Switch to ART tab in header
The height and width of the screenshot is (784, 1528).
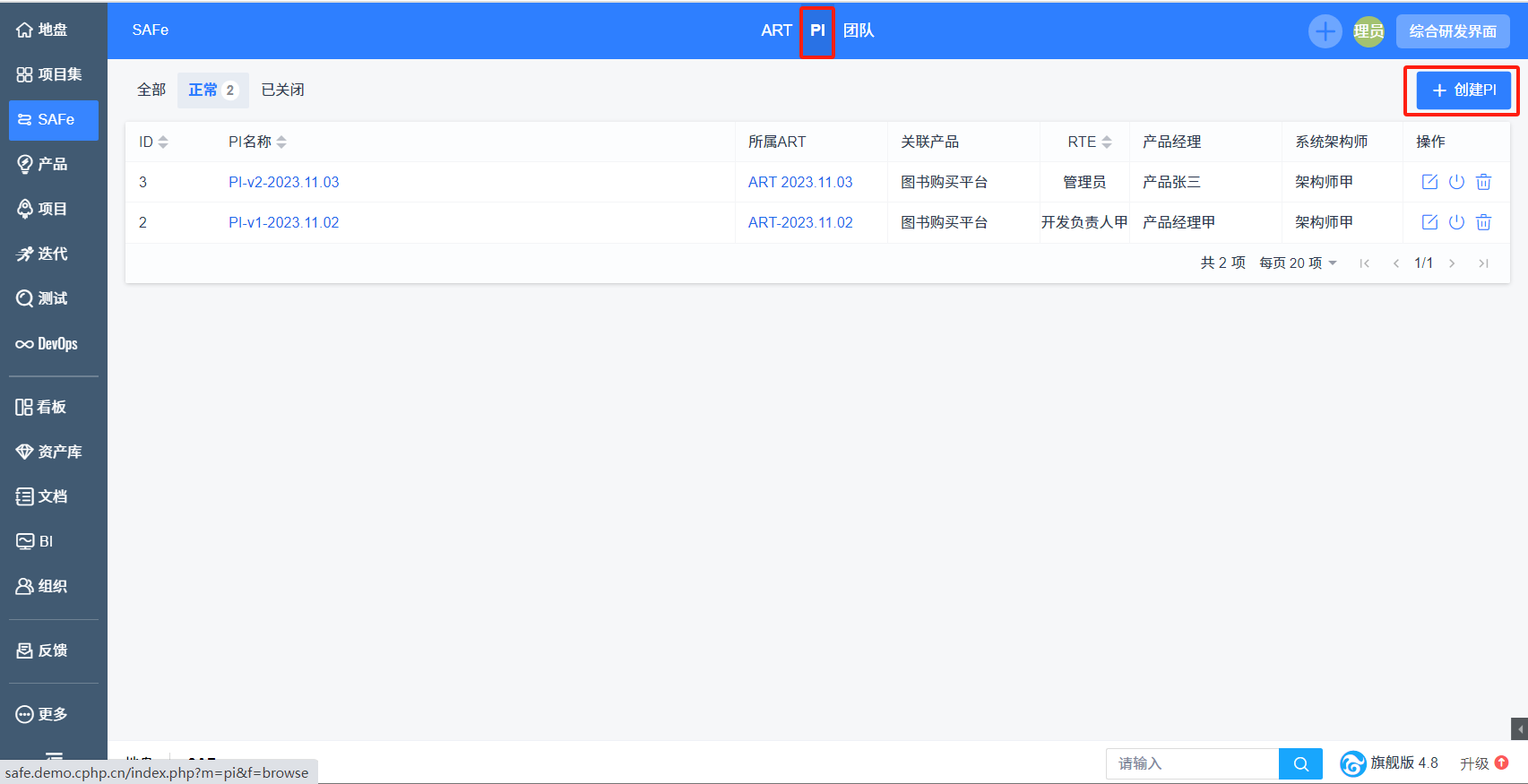[x=776, y=30]
